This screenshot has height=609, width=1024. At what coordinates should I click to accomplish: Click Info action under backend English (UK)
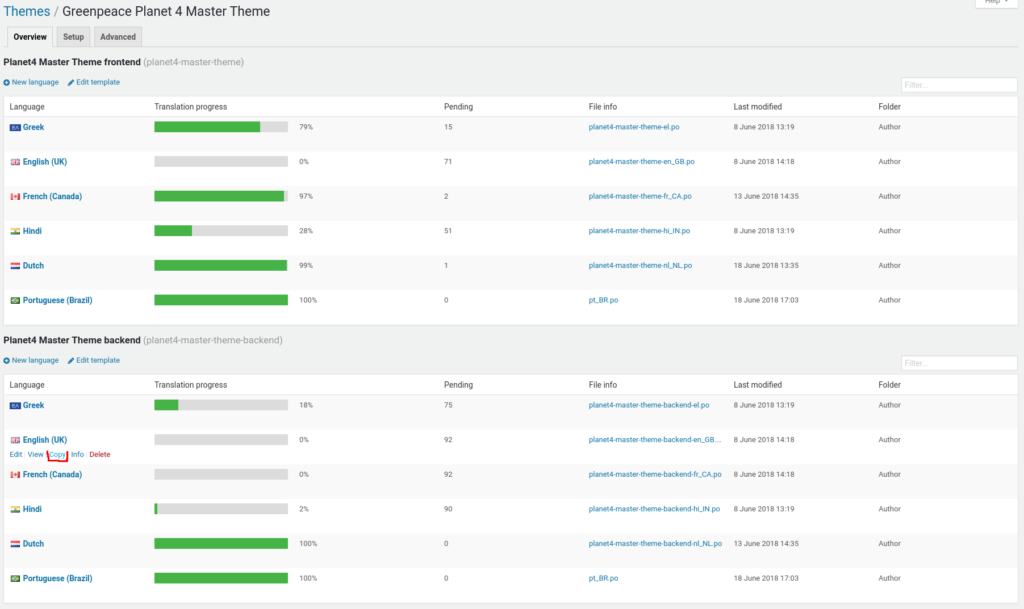(77, 454)
